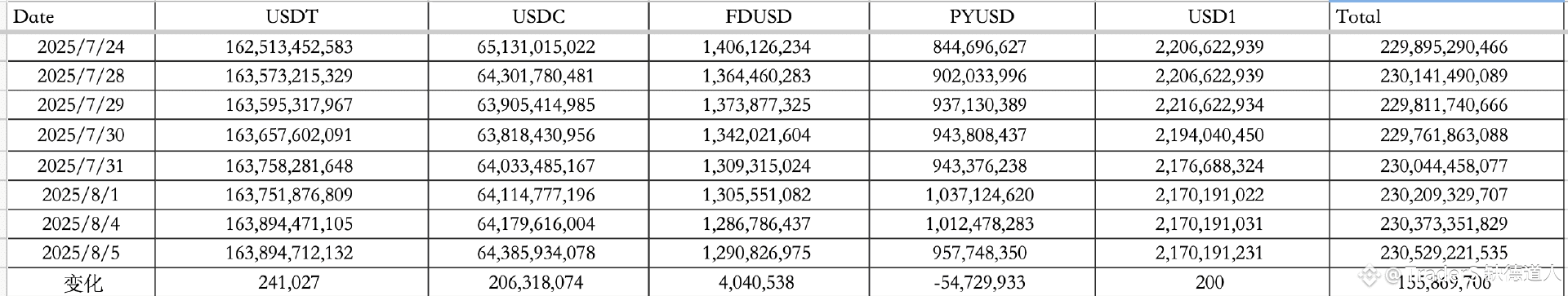Click the USDT change cell 241,027
The height and width of the screenshot is (296, 1568).
291,282
